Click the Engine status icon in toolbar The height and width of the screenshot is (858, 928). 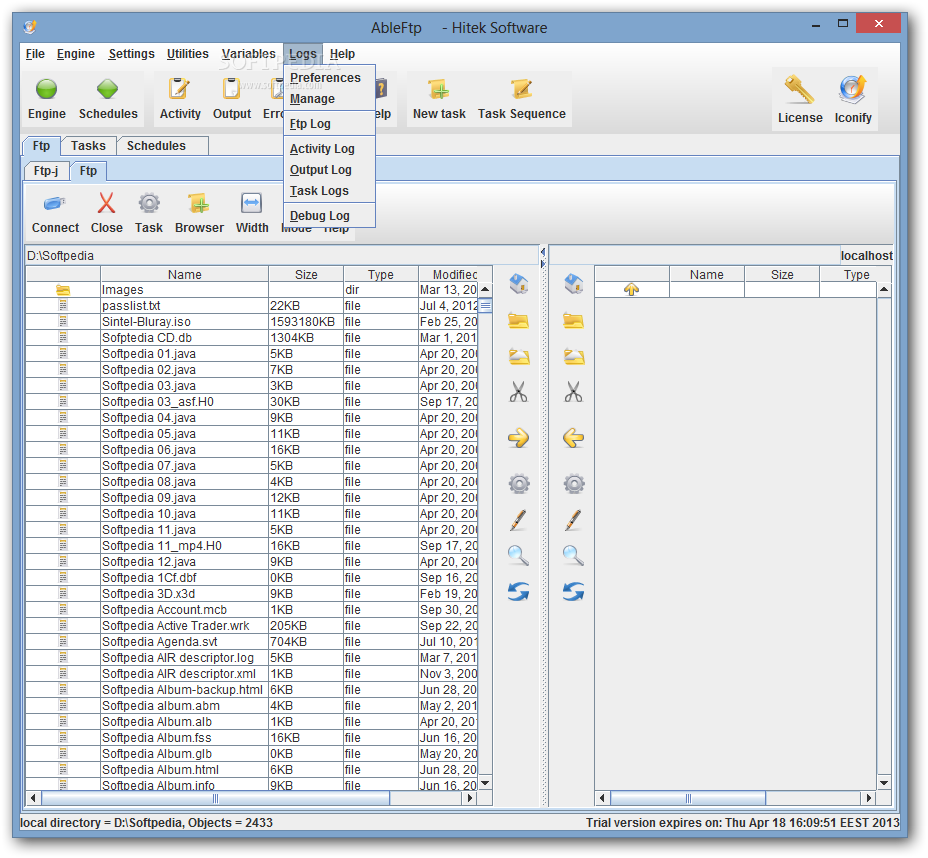coord(47,89)
